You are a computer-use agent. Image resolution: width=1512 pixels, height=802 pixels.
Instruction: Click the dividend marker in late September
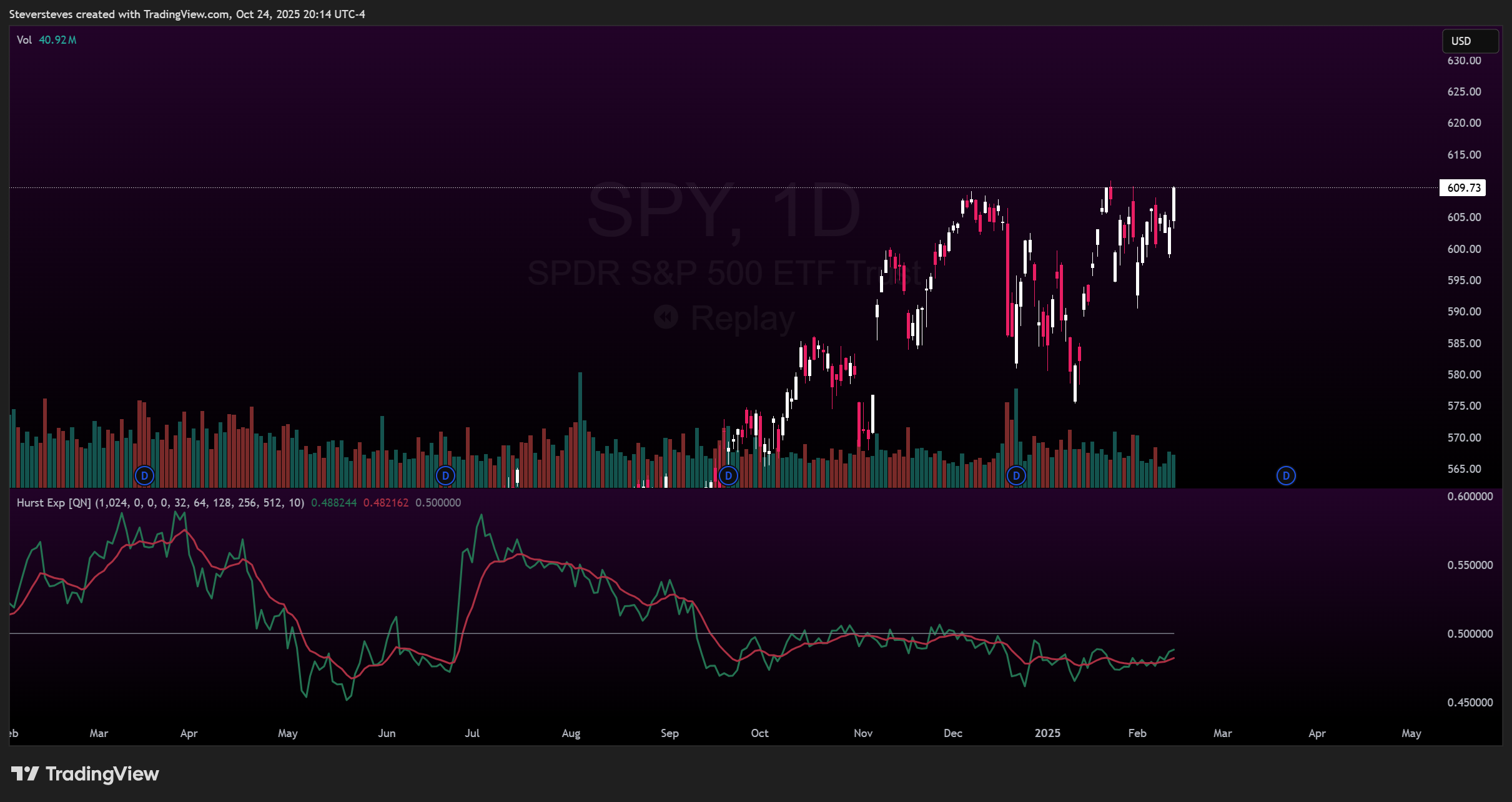pyautogui.click(x=728, y=476)
